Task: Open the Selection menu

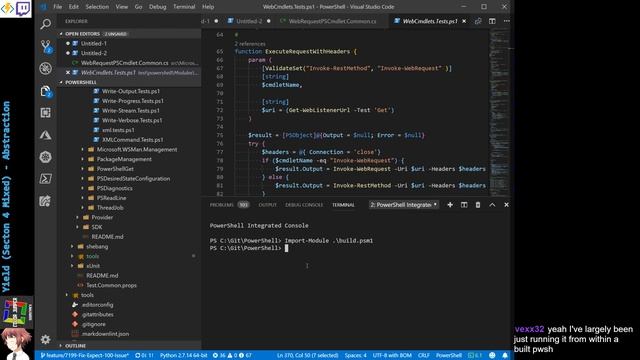Action: pos(97,7)
